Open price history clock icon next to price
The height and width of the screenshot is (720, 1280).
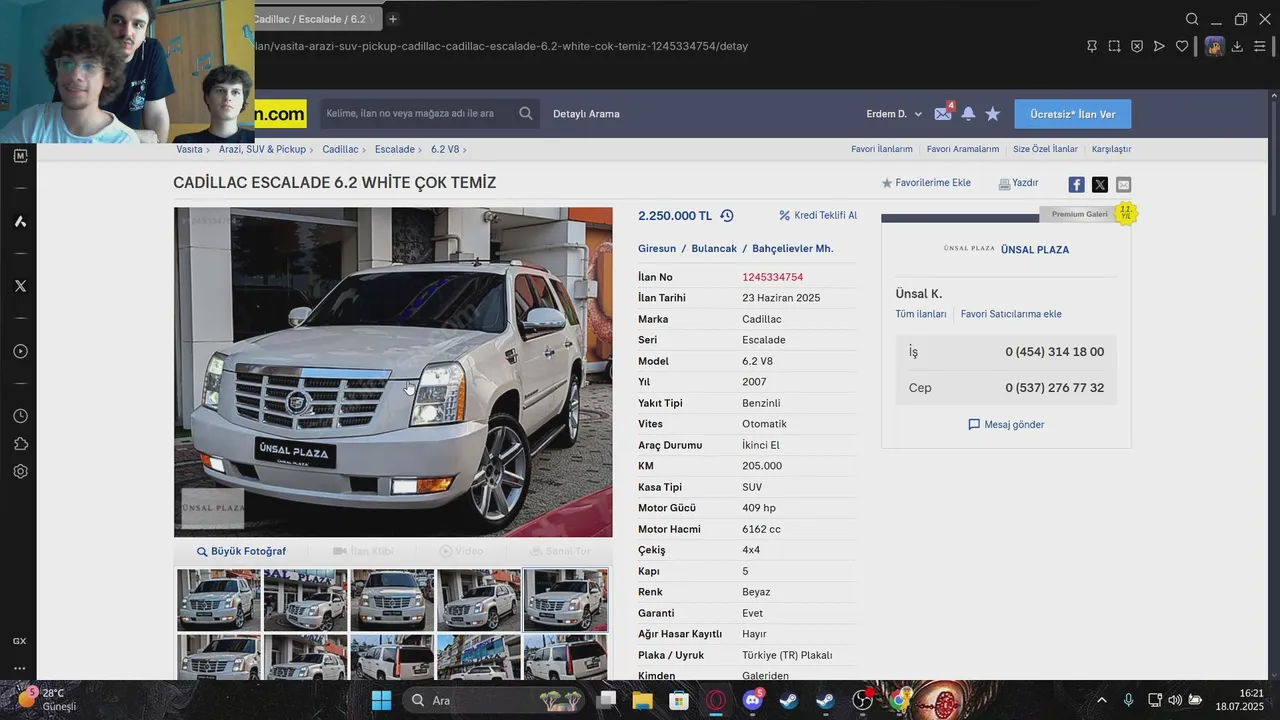tap(727, 216)
